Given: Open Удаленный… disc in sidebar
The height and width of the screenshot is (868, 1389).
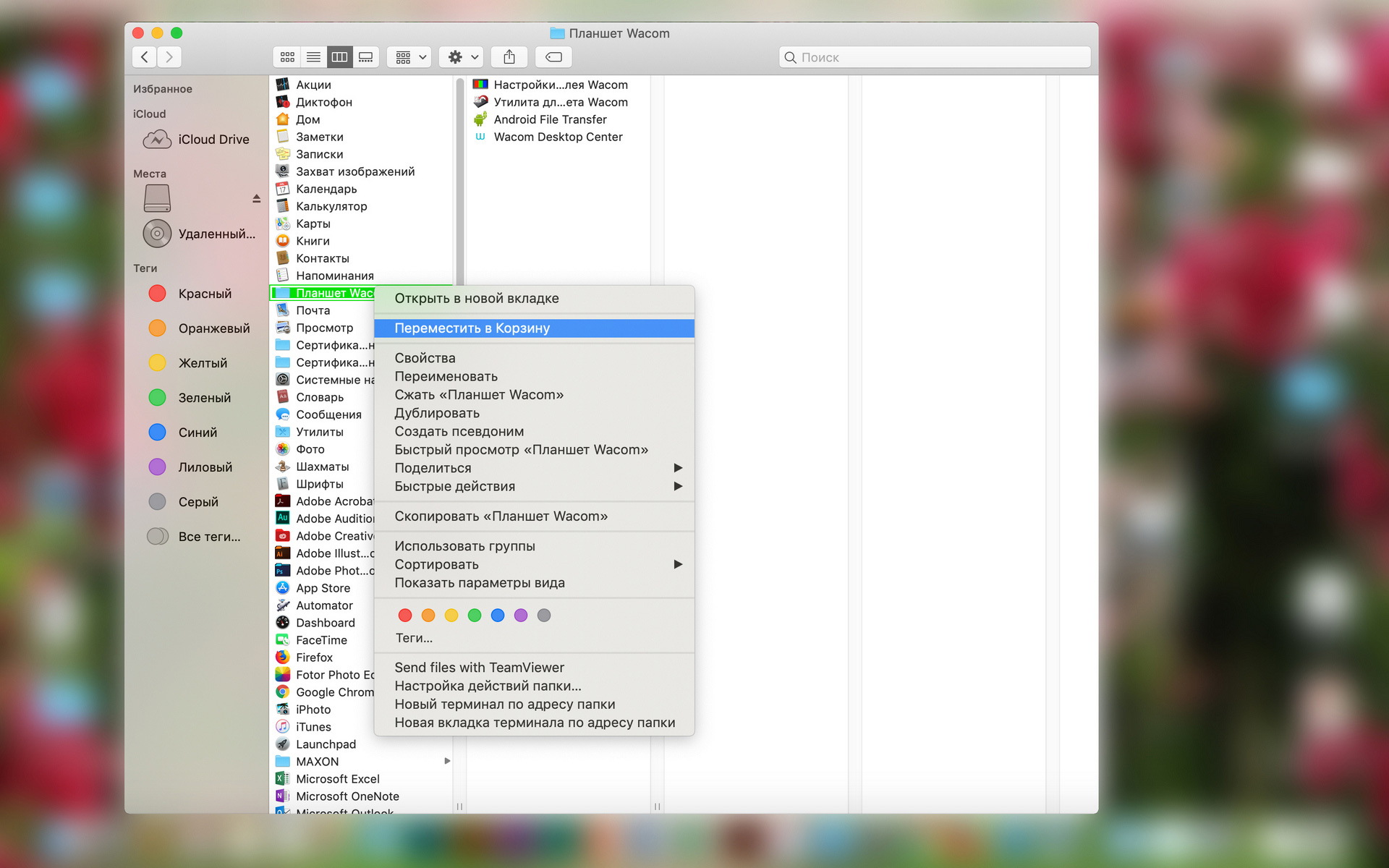Looking at the screenshot, I should tap(200, 234).
